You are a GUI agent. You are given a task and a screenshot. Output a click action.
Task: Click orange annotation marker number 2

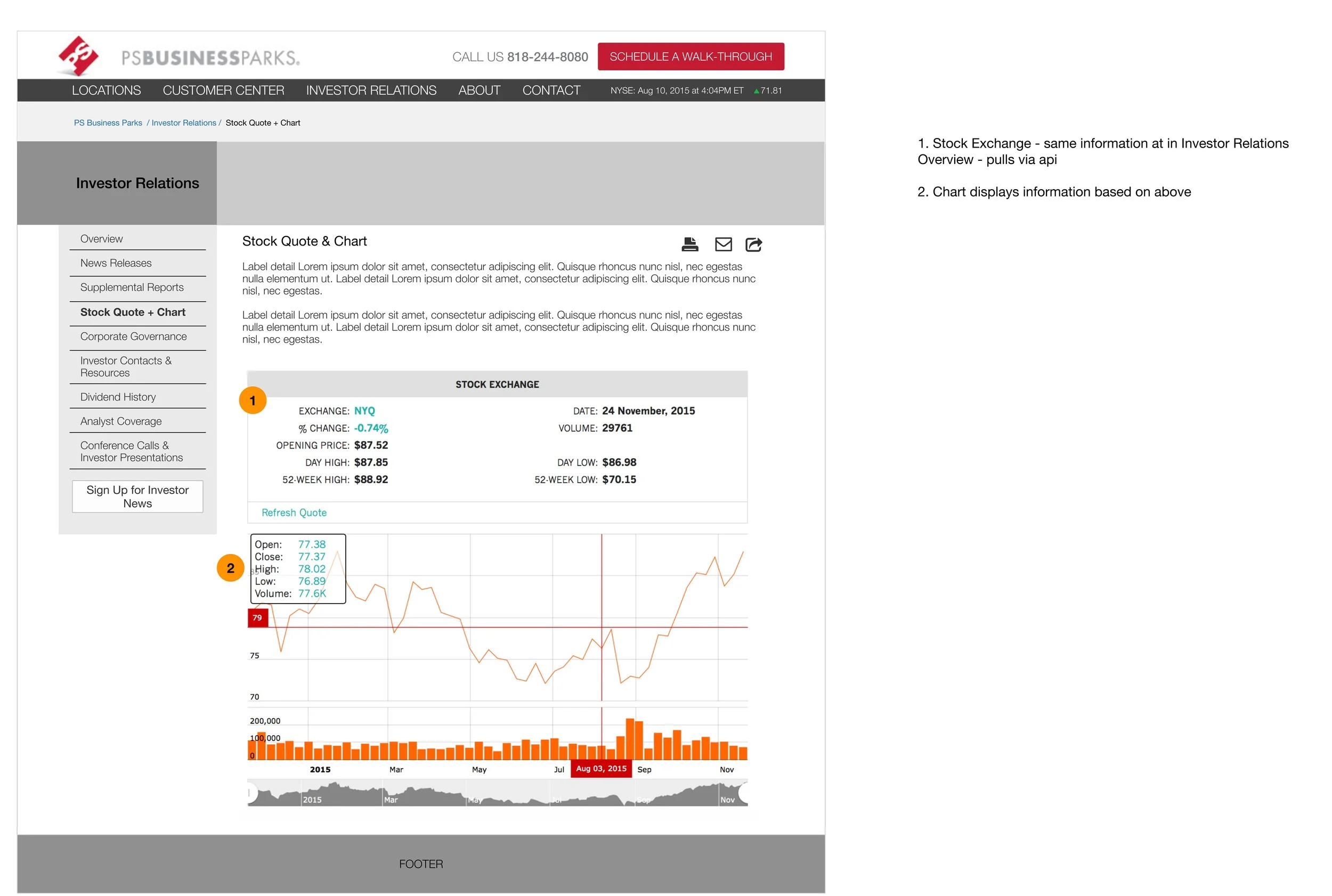pyautogui.click(x=230, y=568)
